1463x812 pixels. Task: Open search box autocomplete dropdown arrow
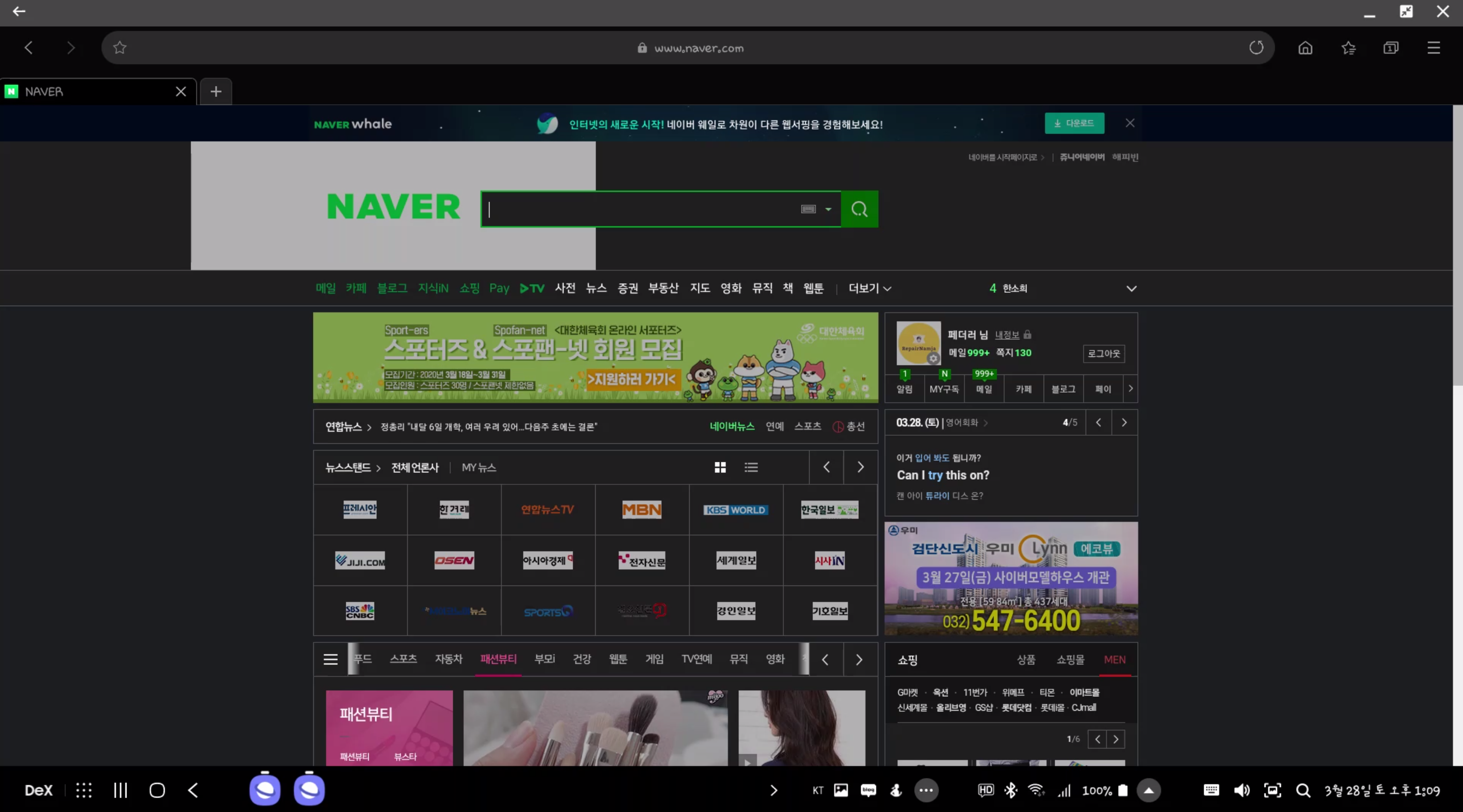[828, 210]
